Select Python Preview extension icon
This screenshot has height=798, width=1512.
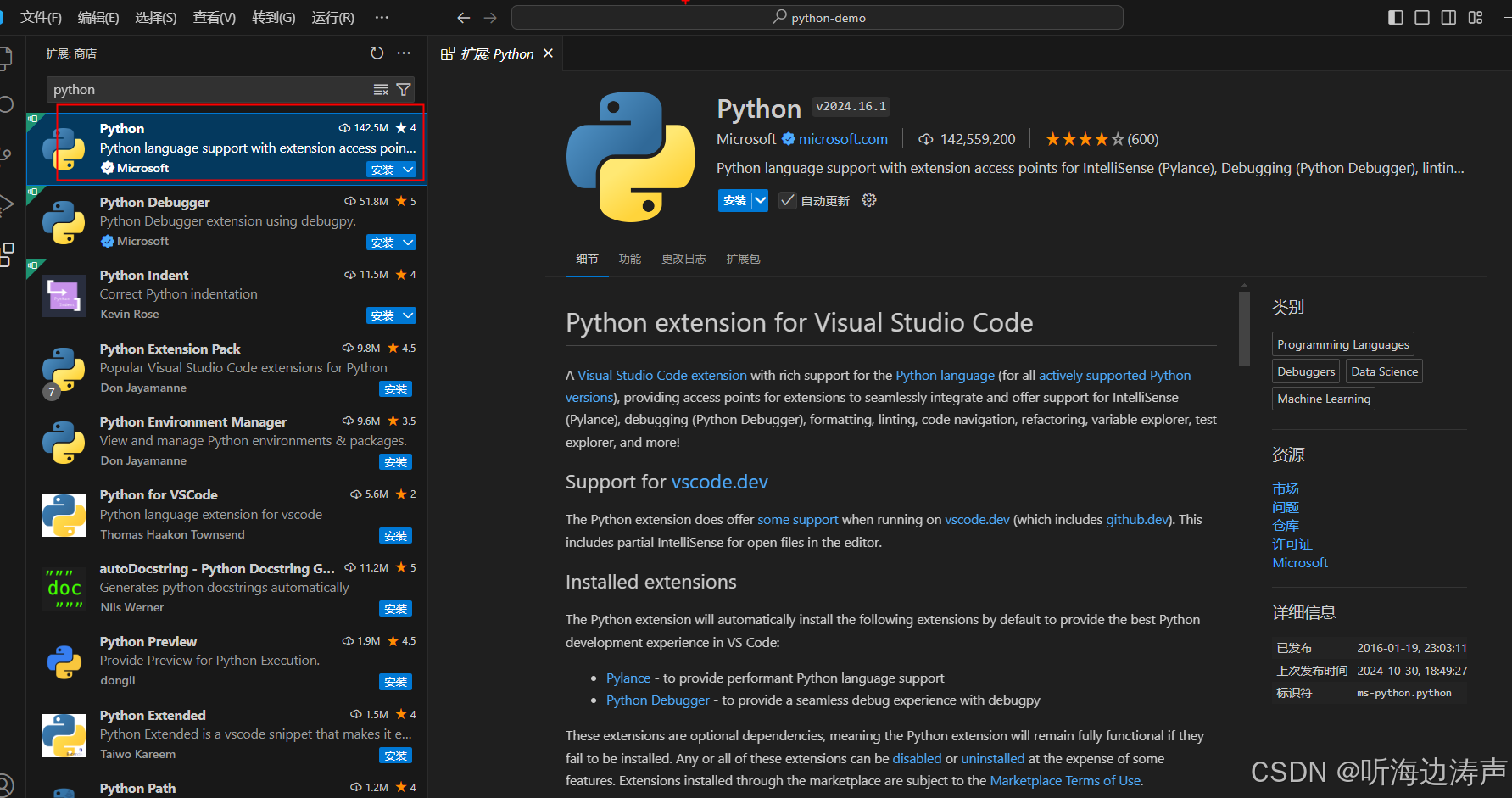coord(64,661)
